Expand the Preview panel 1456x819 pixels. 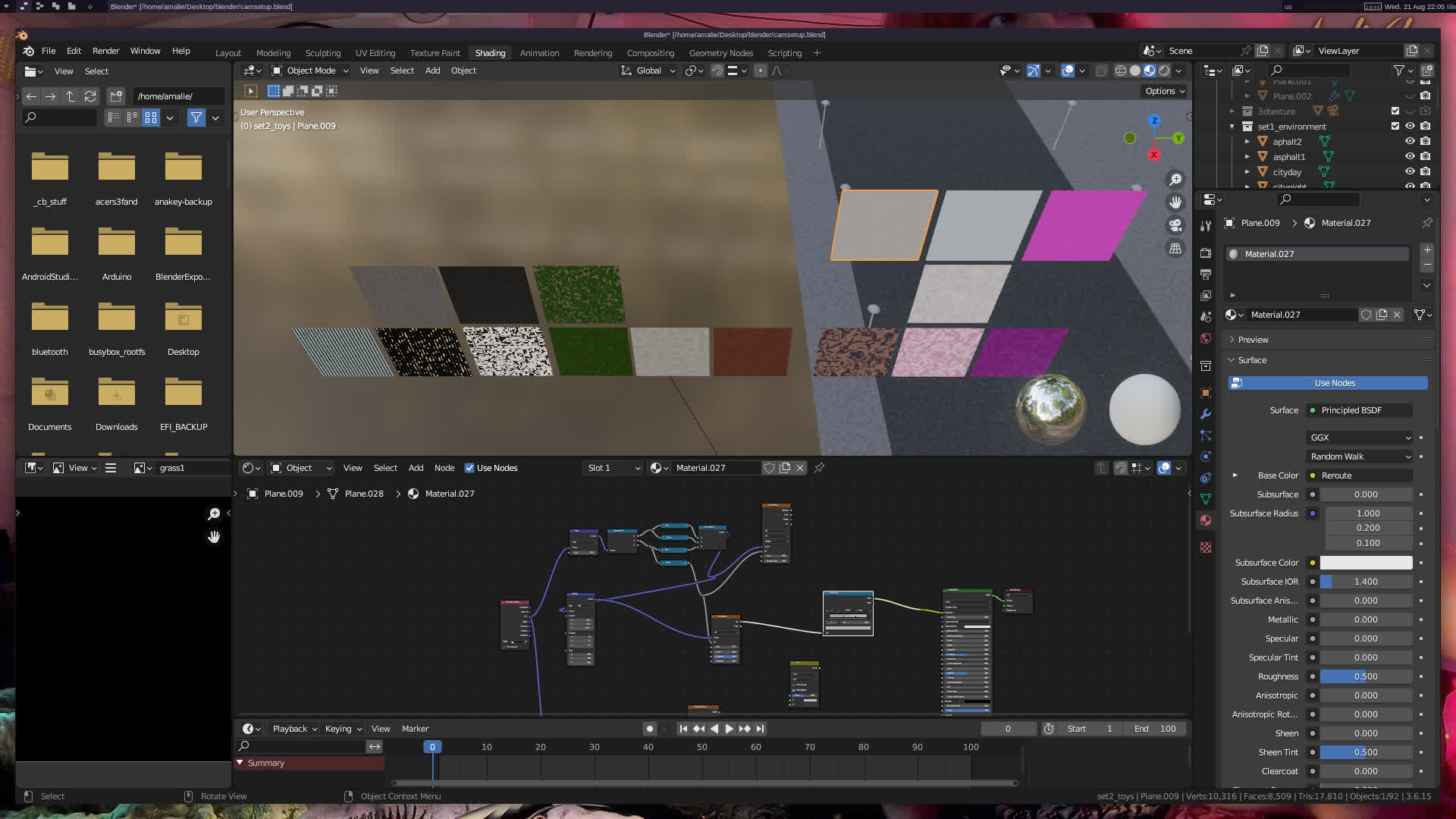coord(1253,340)
